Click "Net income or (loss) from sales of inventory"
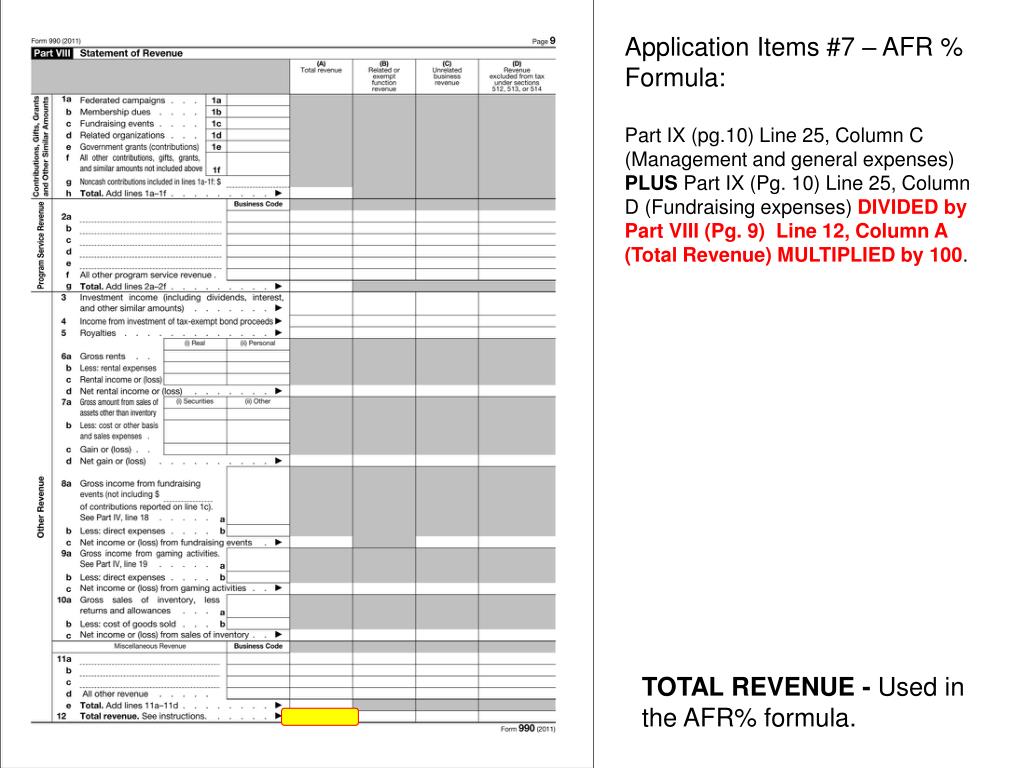Screen dimensions: 1024x768 click(164, 635)
